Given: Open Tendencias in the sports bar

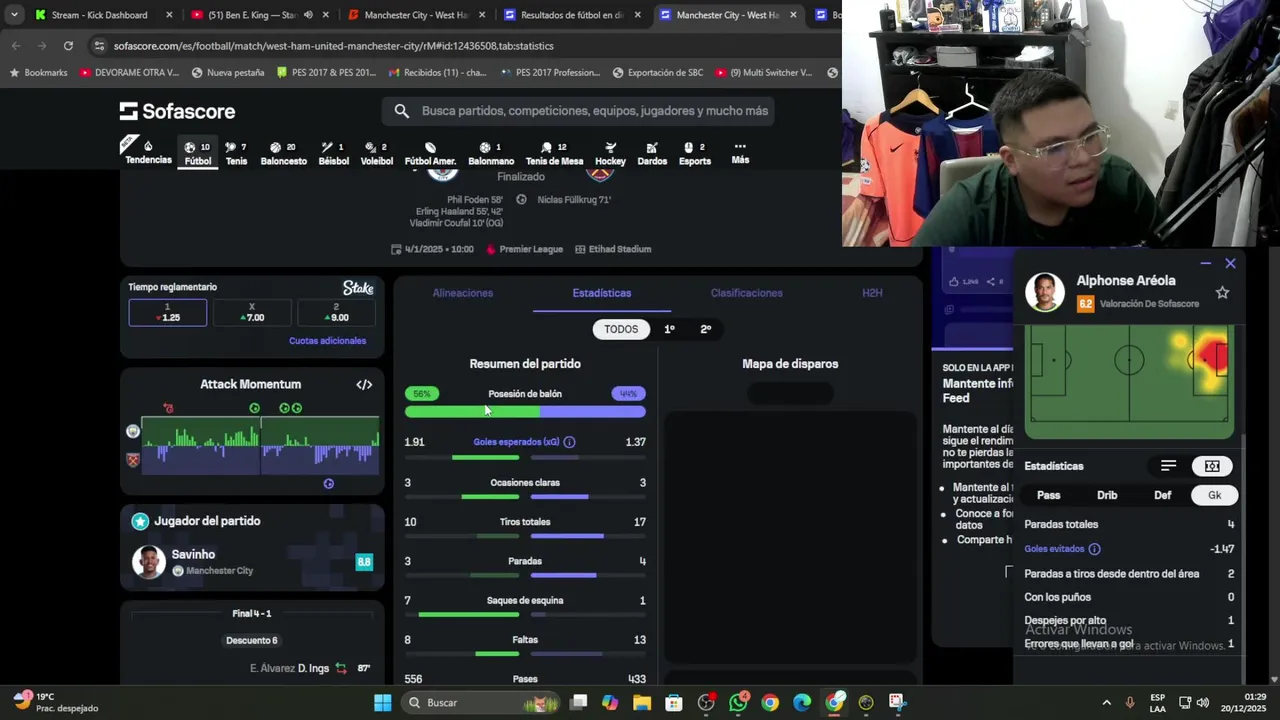Looking at the screenshot, I should (148, 152).
